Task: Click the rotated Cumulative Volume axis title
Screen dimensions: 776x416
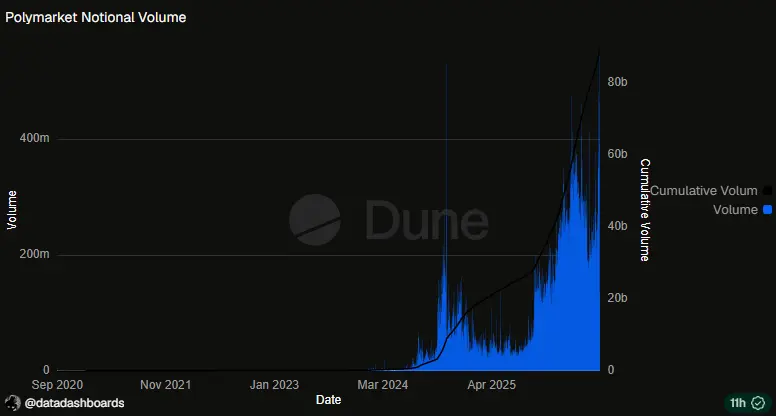Action: click(644, 210)
